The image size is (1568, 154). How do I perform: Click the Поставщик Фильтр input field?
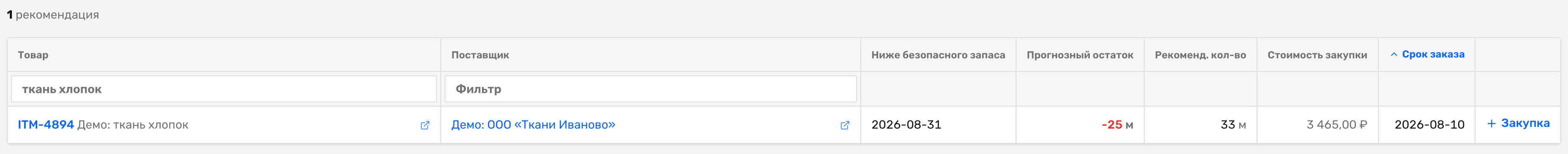click(x=651, y=89)
